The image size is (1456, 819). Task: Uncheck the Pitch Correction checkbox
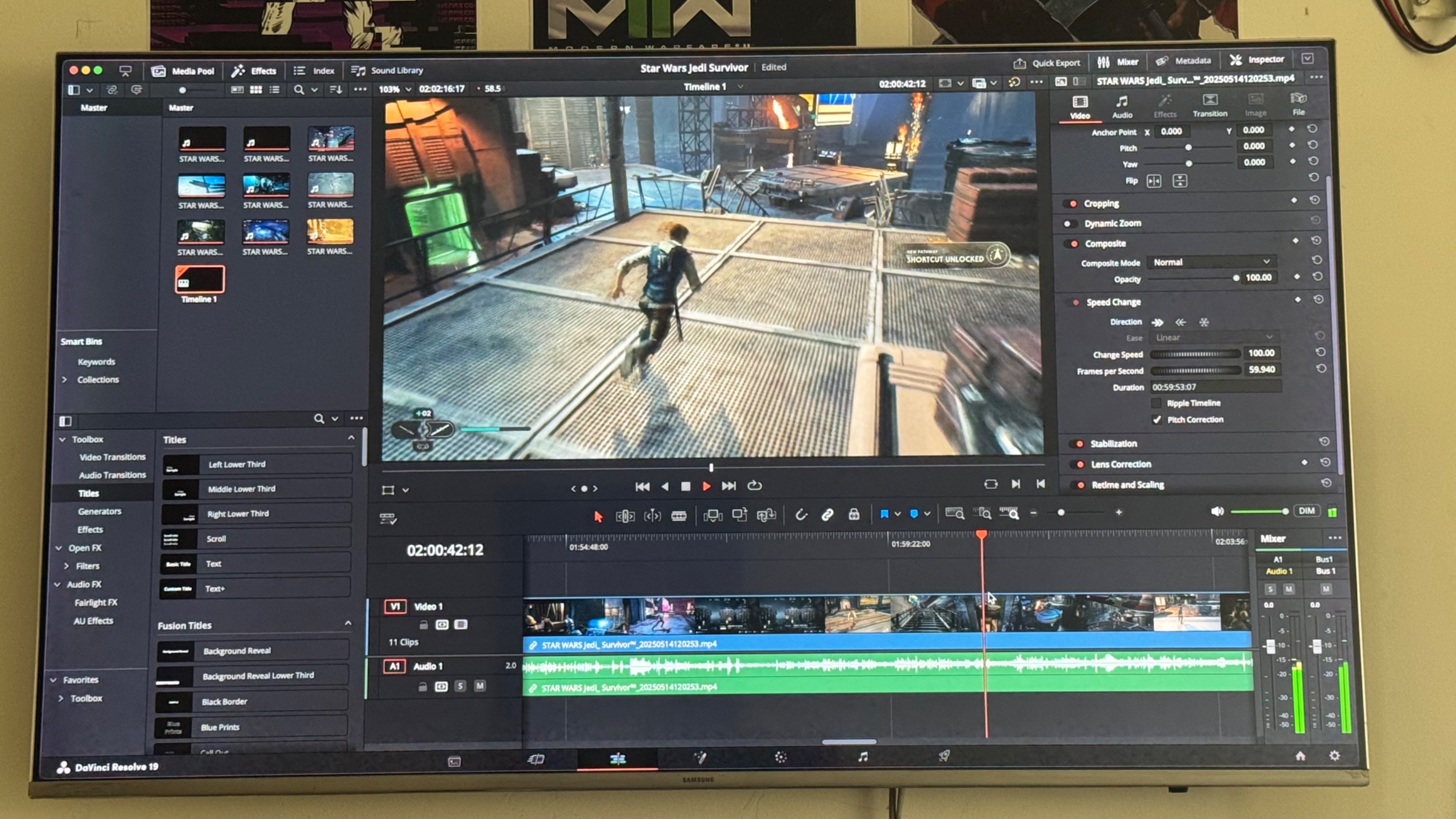coord(1156,420)
